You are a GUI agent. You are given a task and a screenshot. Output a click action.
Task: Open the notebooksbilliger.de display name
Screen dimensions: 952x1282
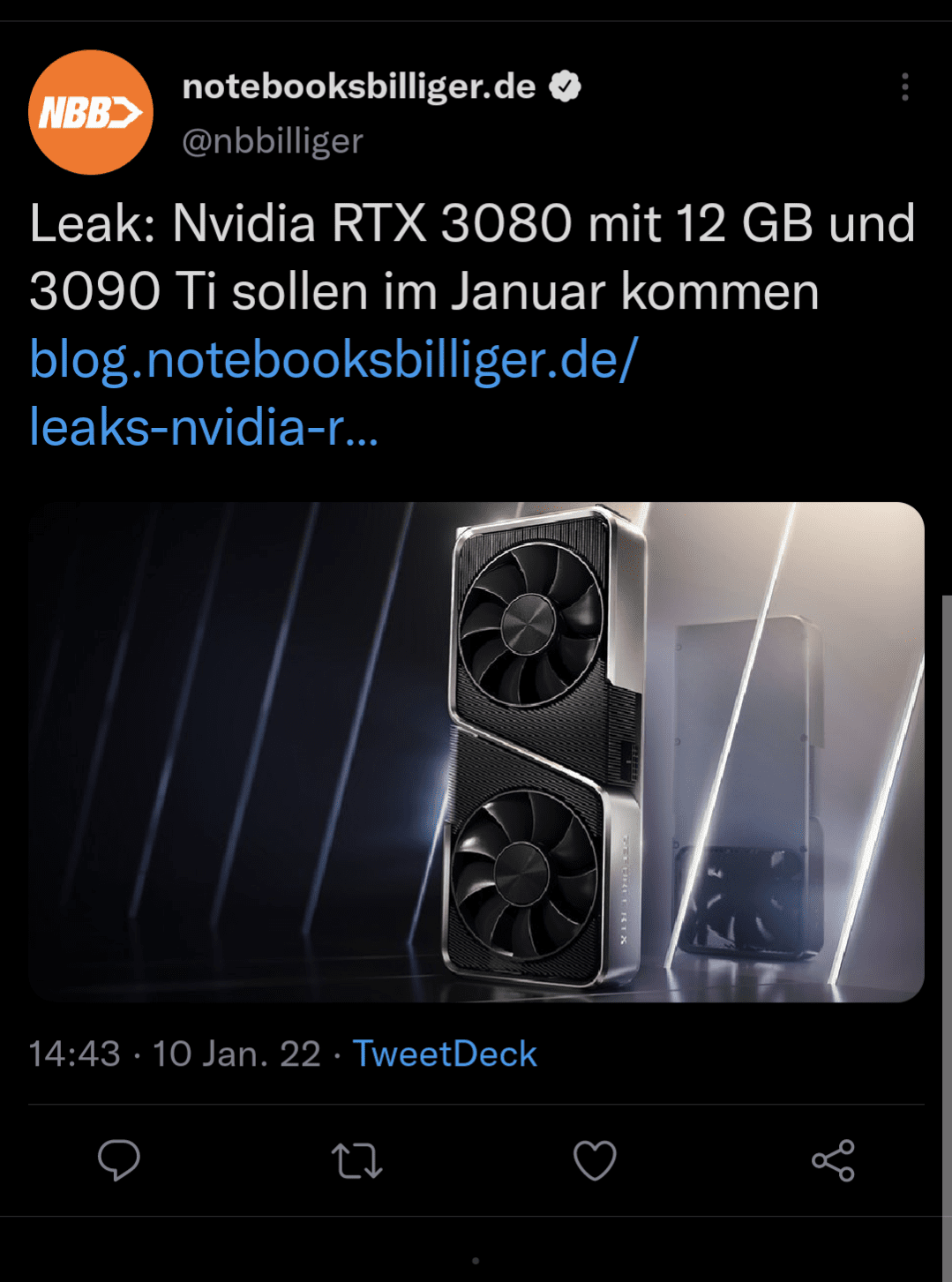tap(359, 86)
